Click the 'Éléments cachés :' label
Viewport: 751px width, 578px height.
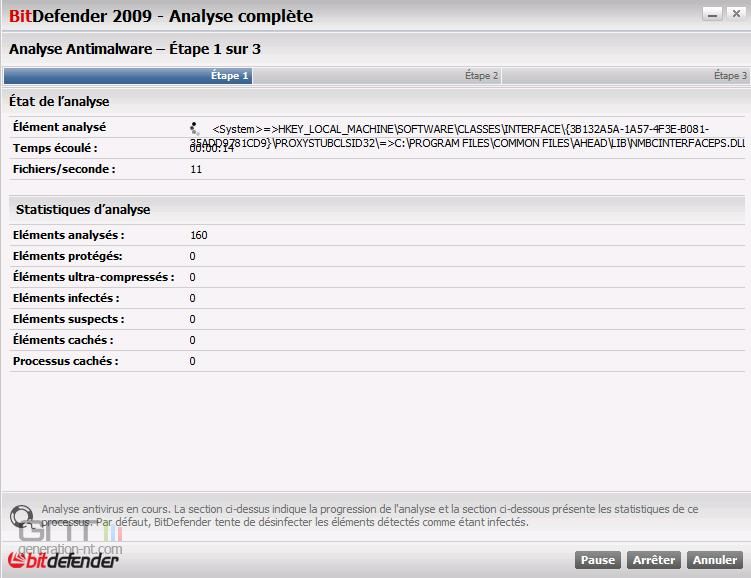click(63, 340)
